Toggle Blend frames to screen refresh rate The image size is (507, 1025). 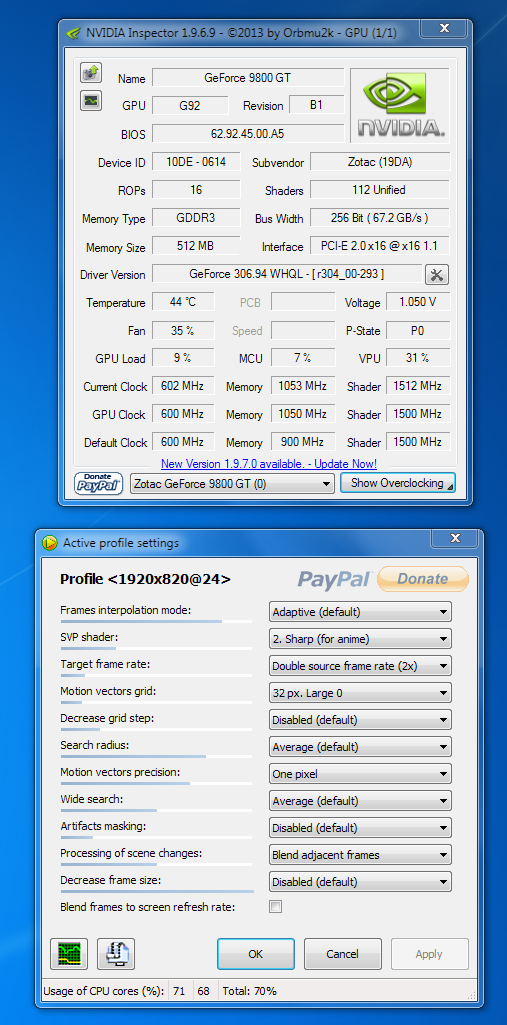(276, 907)
